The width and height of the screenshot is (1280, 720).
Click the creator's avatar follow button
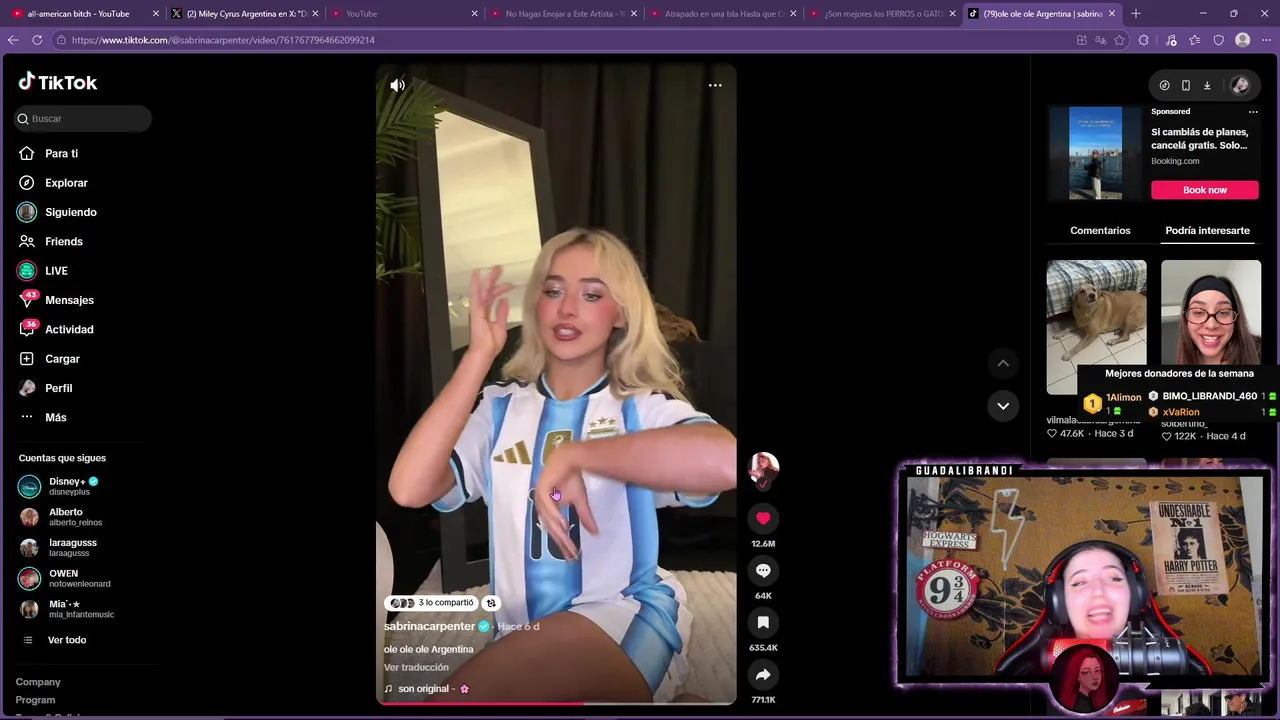(x=763, y=469)
